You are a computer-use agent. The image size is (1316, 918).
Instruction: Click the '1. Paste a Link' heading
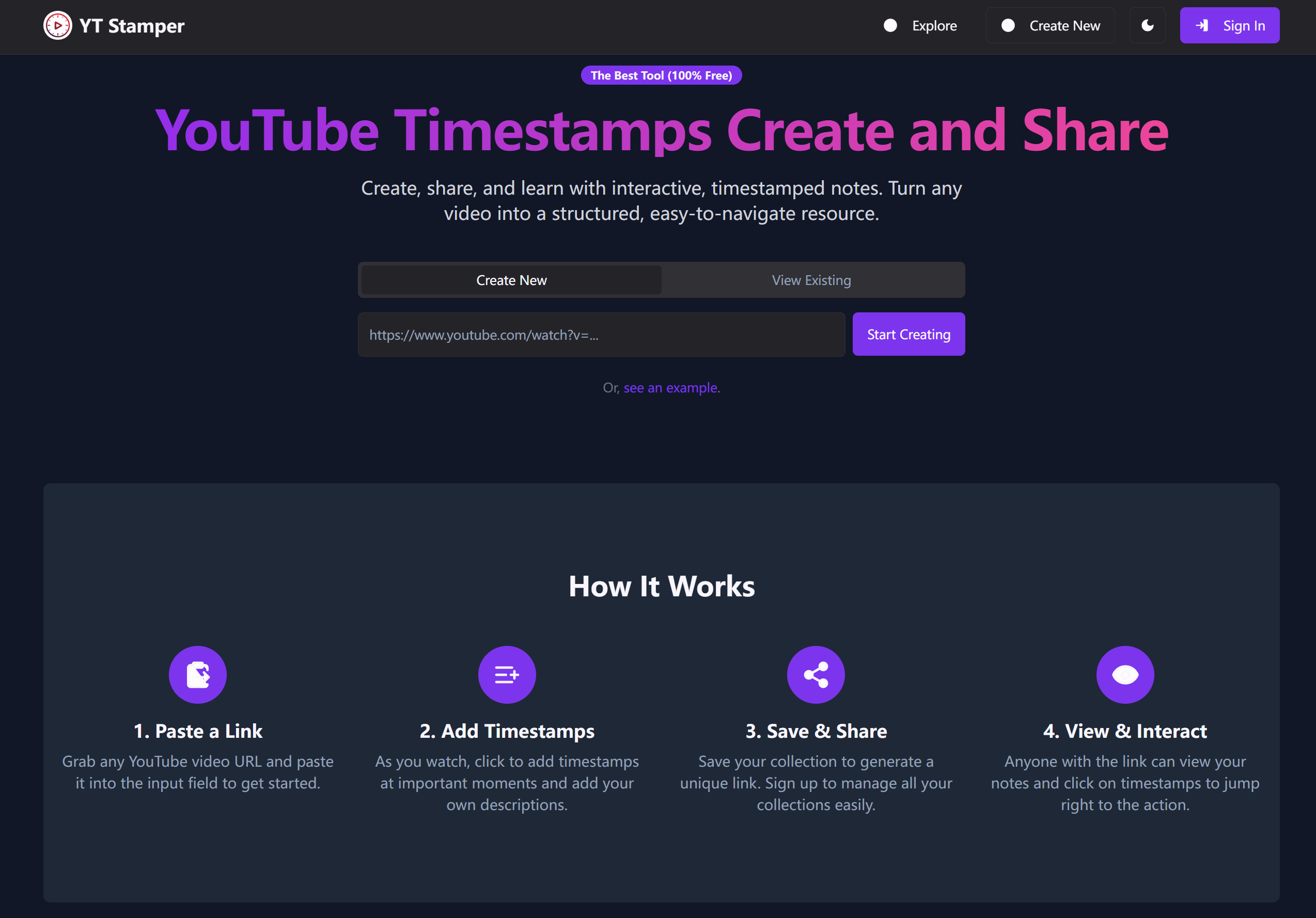(198, 731)
